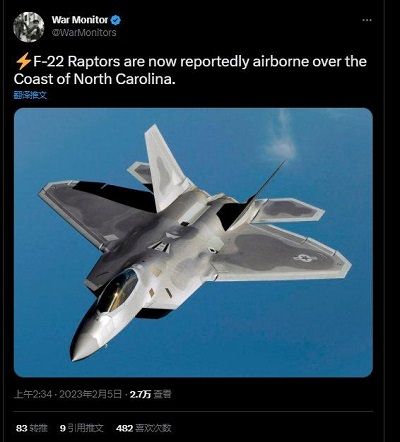Click the lightning bolt emoji in tweet
400x442 pixels.
click(x=23, y=61)
